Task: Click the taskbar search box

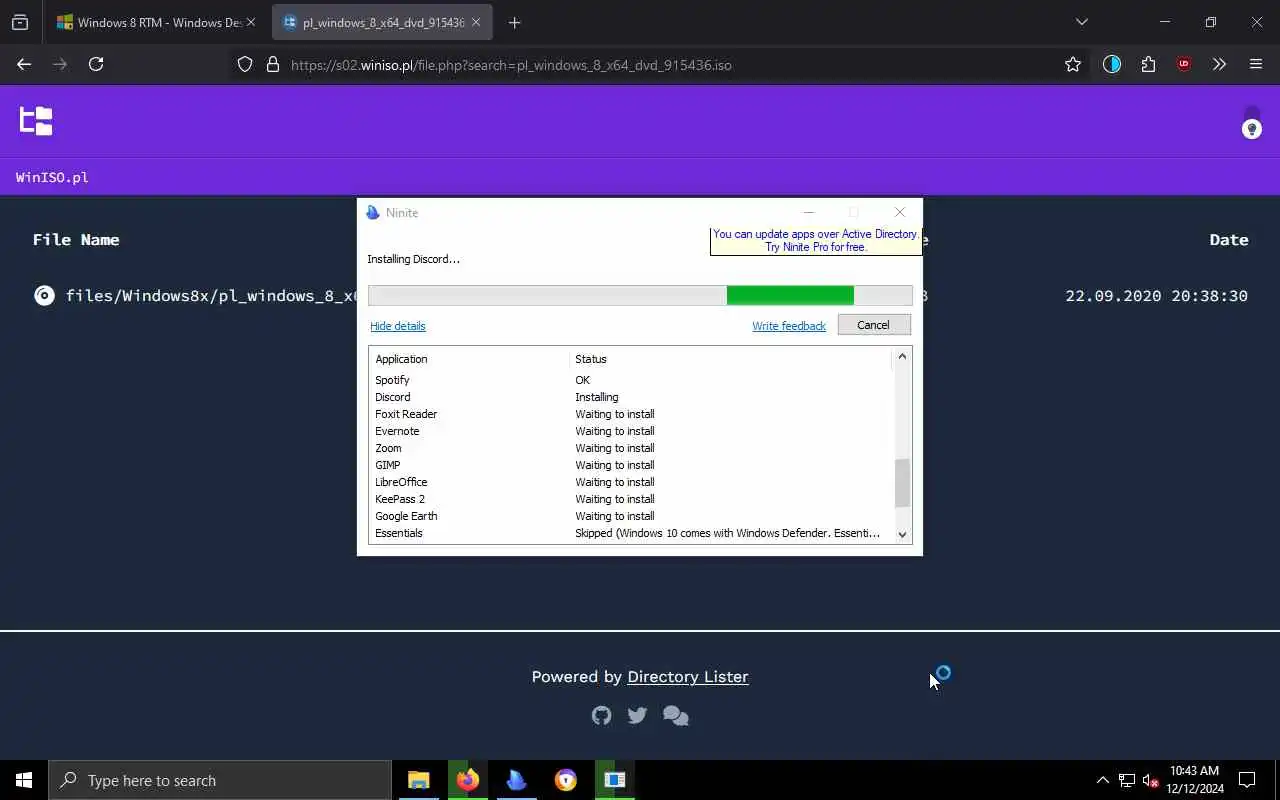Action: 220,780
